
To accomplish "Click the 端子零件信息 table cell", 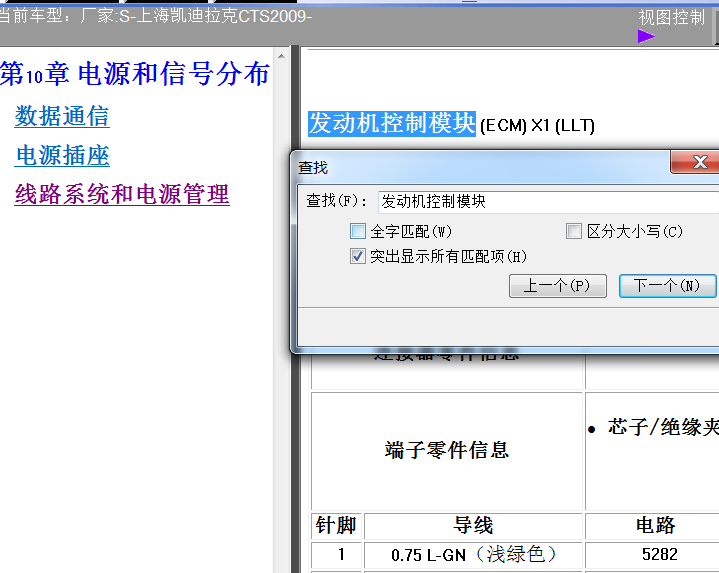I will (447, 451).
